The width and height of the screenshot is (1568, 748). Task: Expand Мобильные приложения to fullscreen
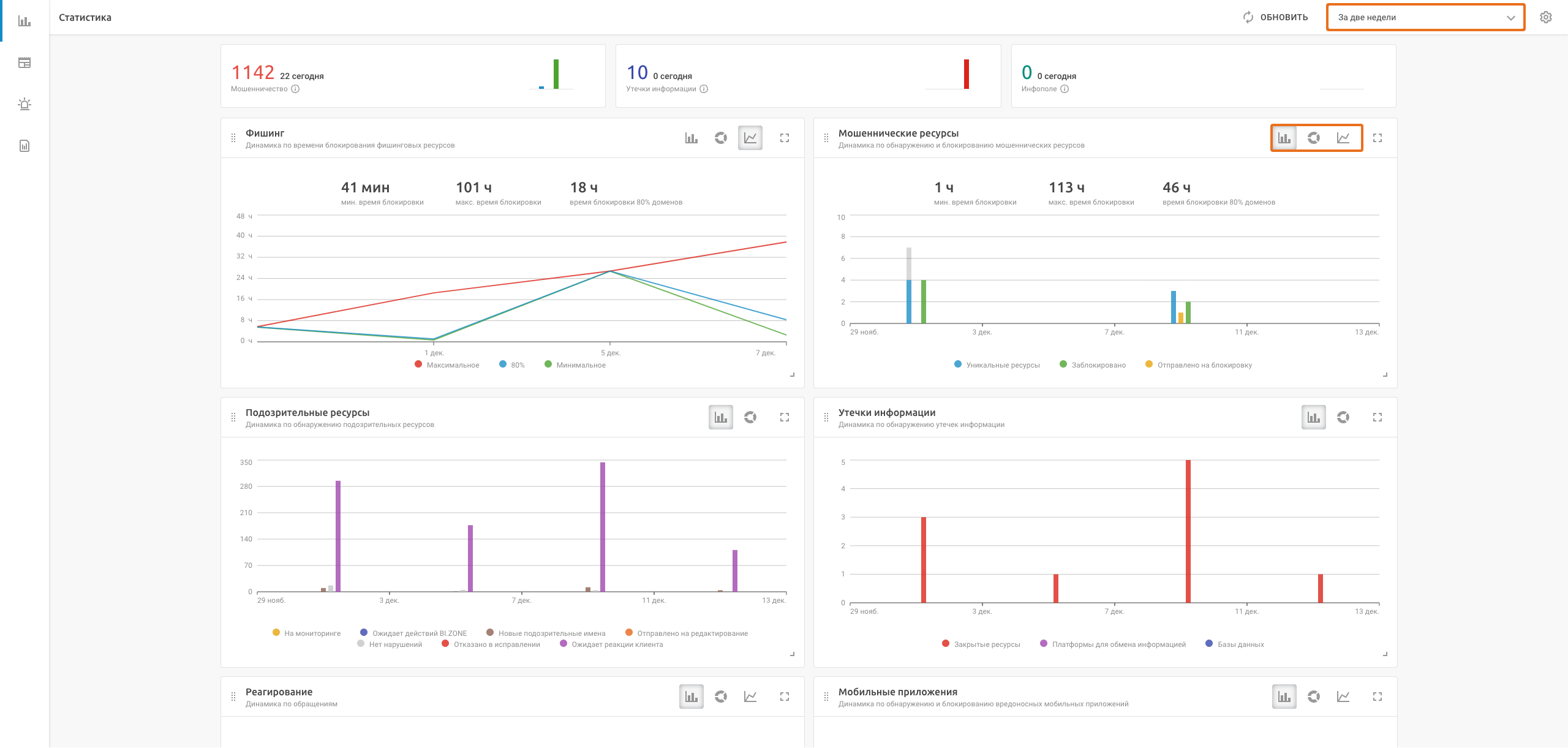(x=1378, y=697)
